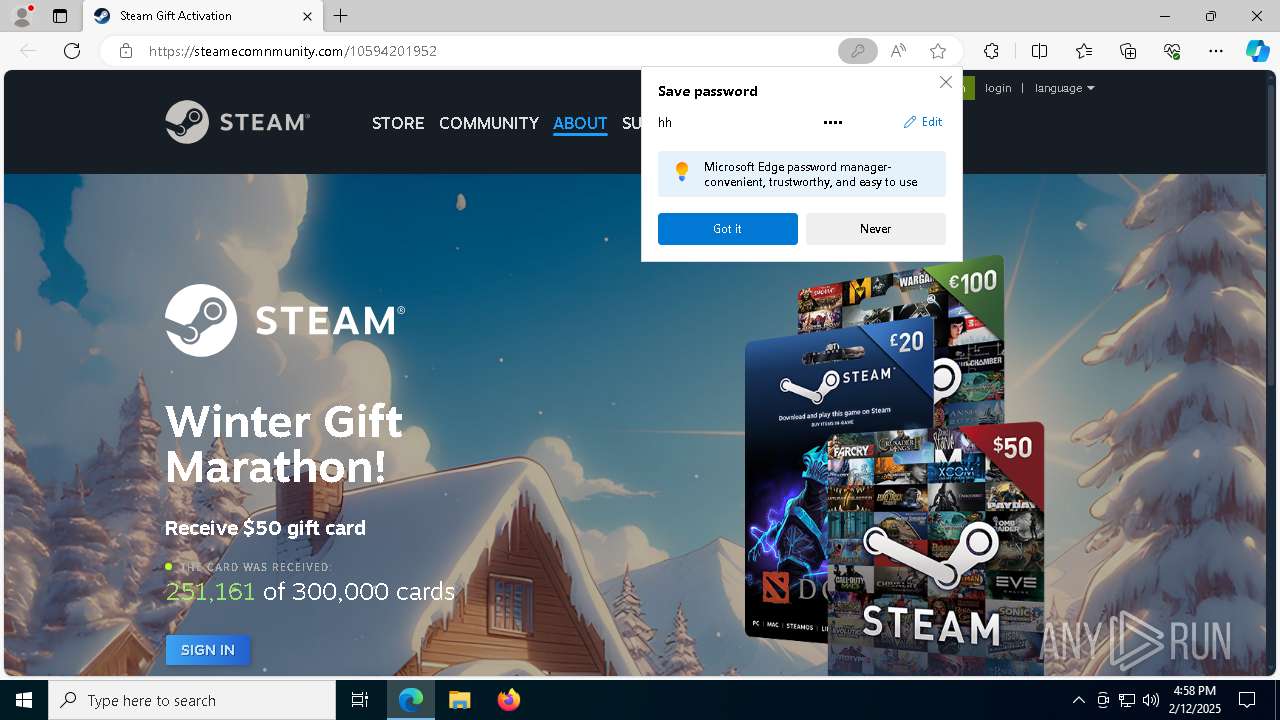Click the £20 Steam gift card image
The image size is (1280, 720).
click(840, 480)
